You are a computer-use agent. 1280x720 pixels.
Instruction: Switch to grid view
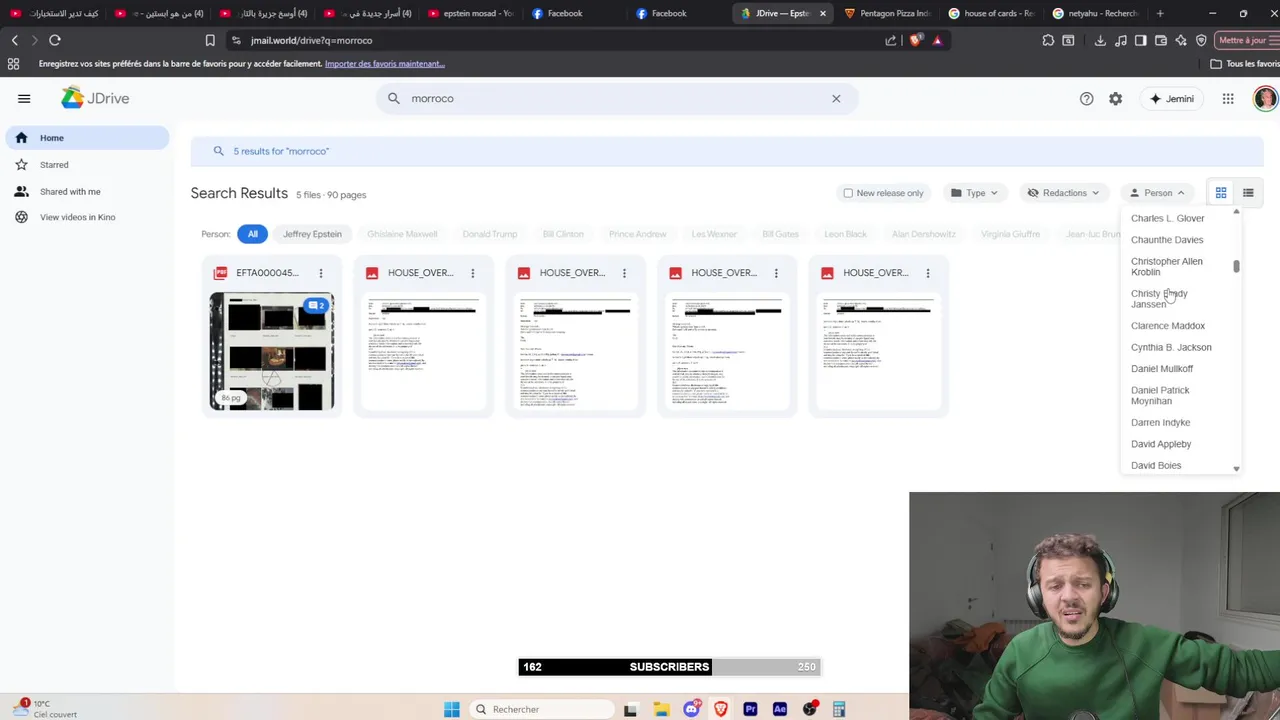click(1221, 193)
